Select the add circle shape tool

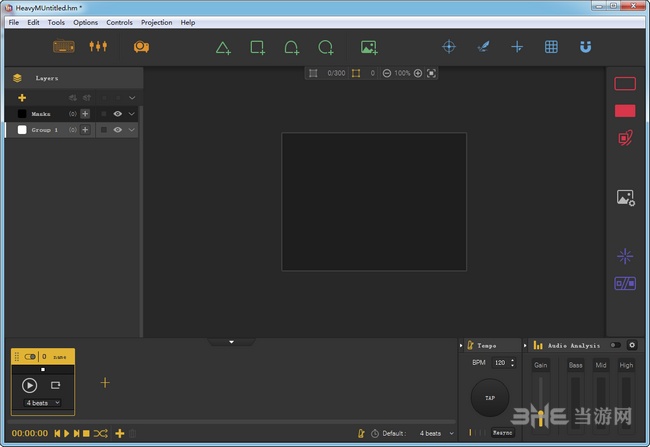click(x=326, y=47)
